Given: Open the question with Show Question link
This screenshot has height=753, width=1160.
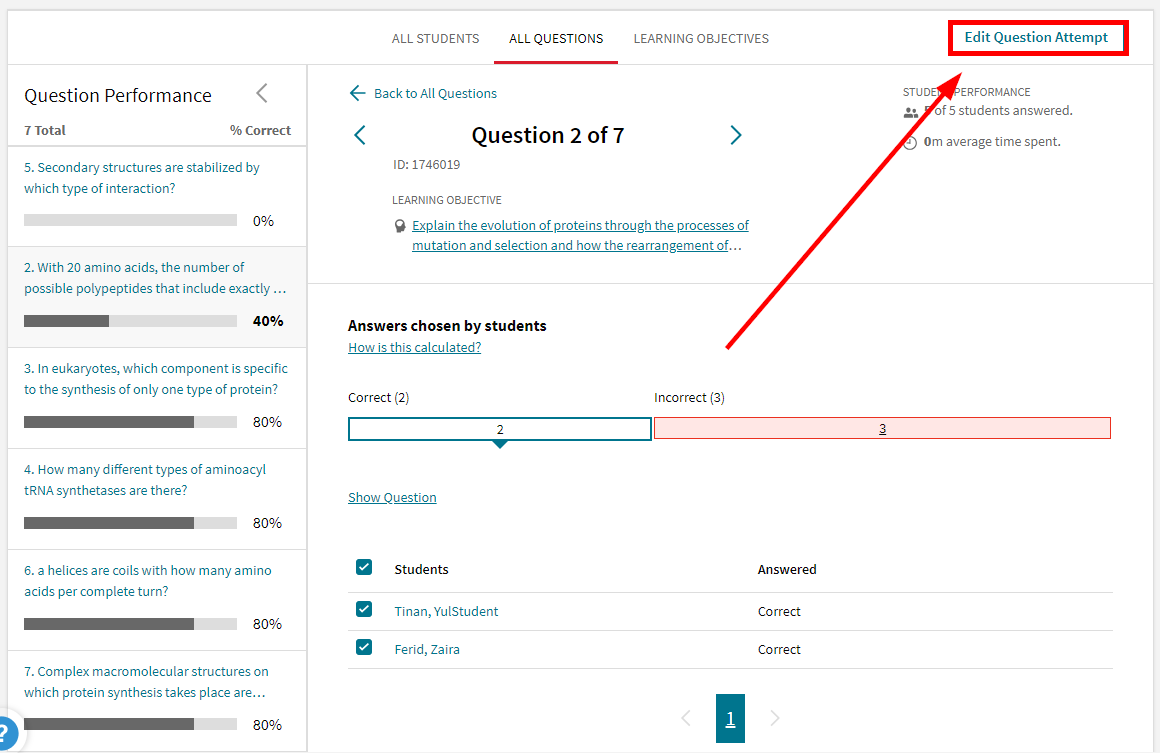Looking at the screenshot, I should tap(392, 497).
